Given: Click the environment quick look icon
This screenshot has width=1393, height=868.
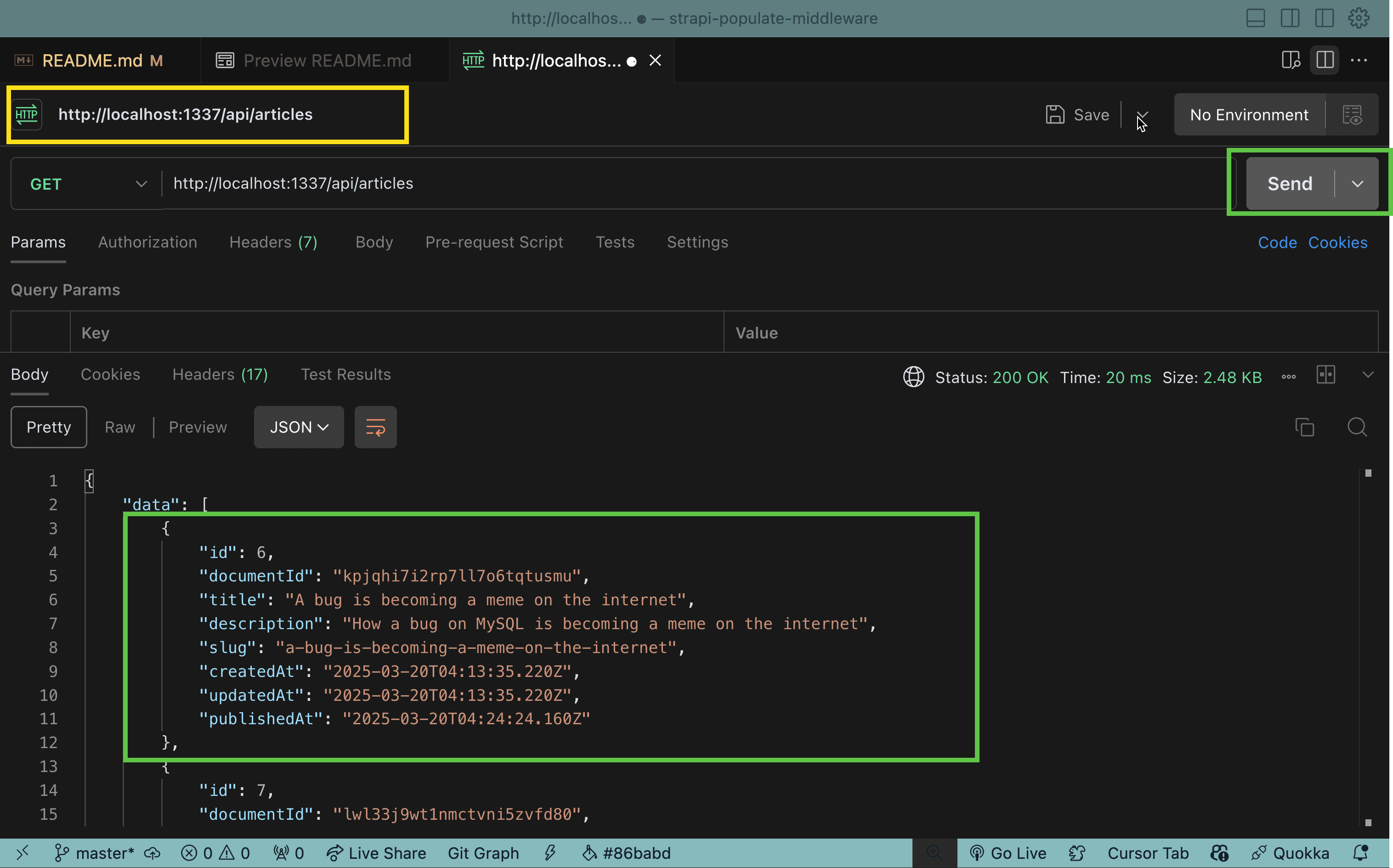Looking at the screenshot, I should 1352,115.
